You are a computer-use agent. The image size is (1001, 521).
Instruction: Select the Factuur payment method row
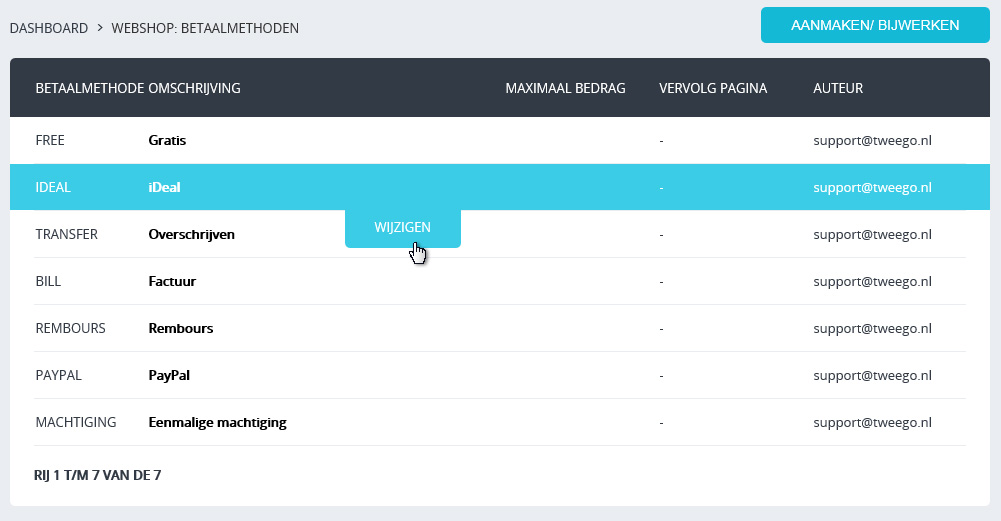pyautogui.click(x=172, y=282)
